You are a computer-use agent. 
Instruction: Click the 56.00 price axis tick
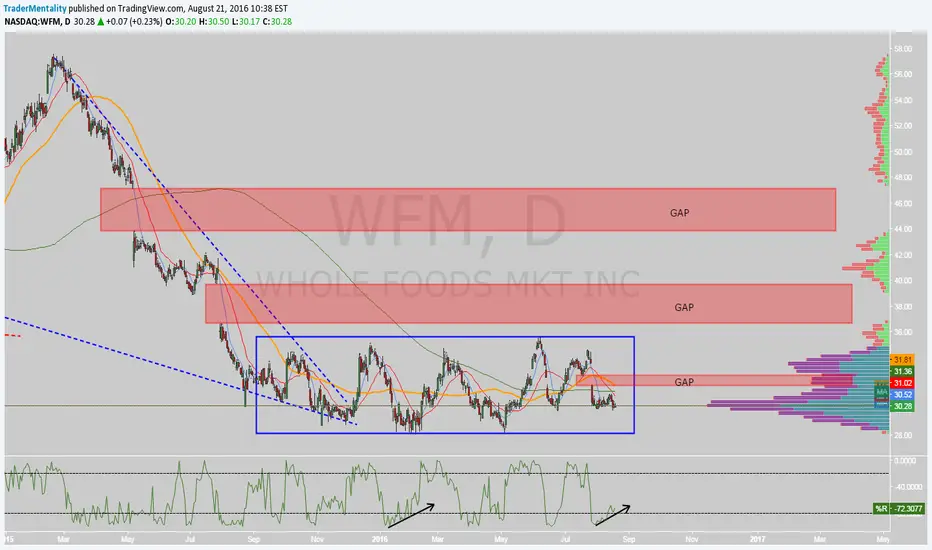[x=903, y=74]
